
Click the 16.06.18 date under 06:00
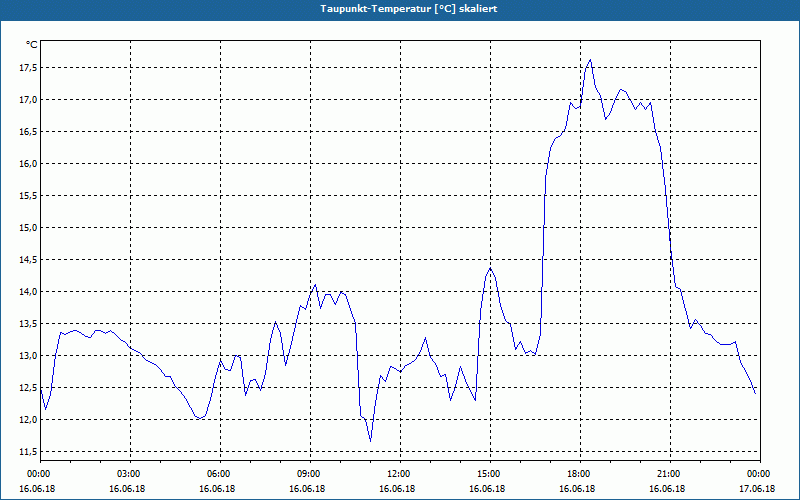pyautogui.click(x=217, y=489)
